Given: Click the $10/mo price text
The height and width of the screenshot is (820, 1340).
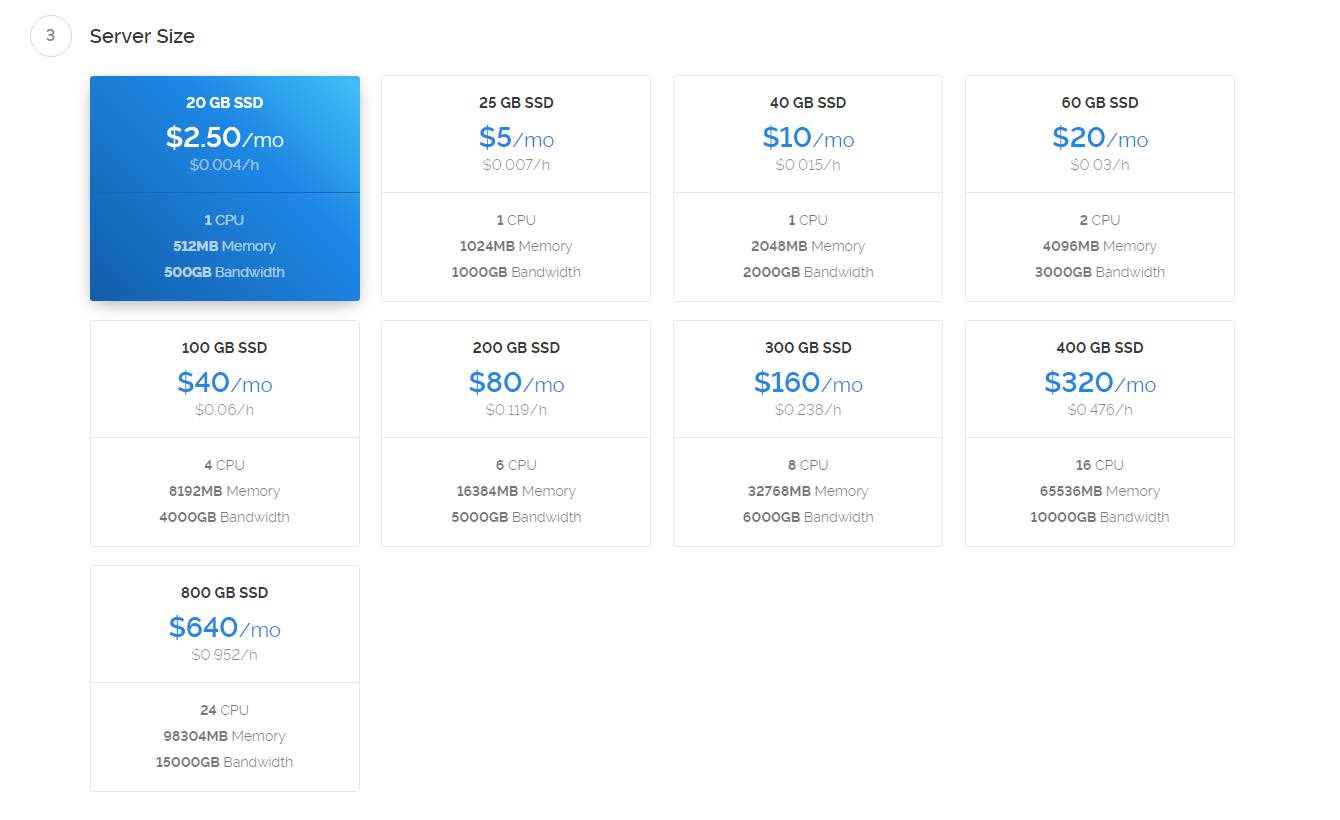Looking at the screenshot, I should click(808, 138).
